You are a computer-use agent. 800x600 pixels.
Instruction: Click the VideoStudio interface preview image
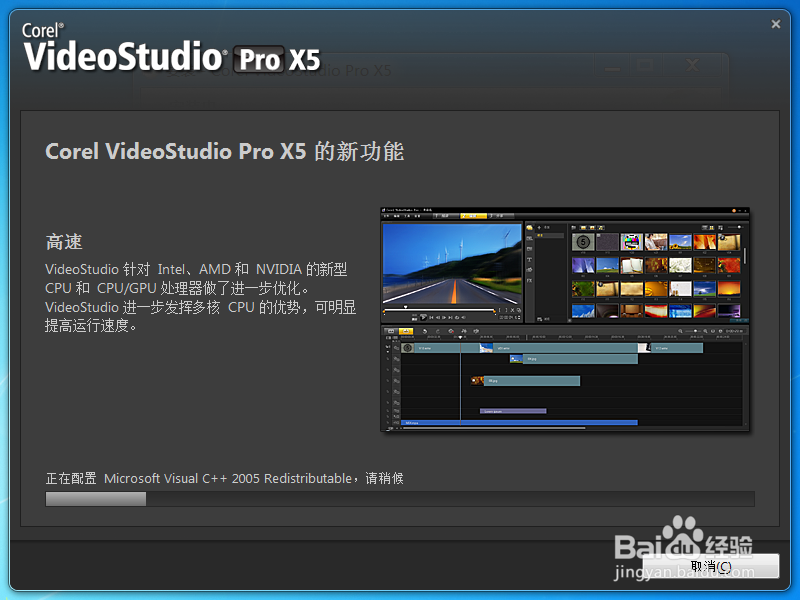[565, 319]
